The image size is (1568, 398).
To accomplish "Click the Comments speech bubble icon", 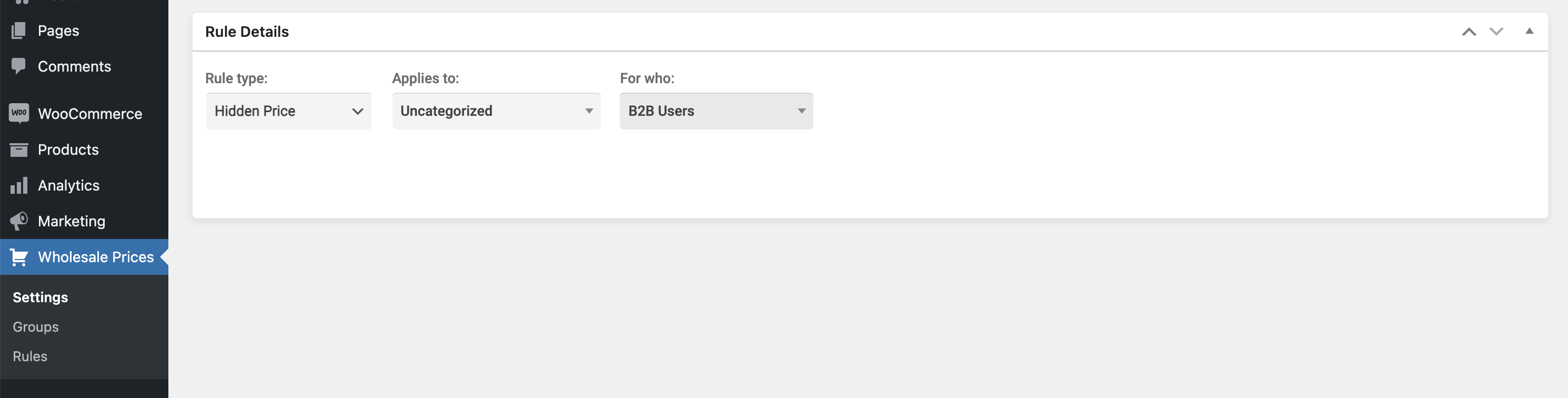I will click(19, 66).
